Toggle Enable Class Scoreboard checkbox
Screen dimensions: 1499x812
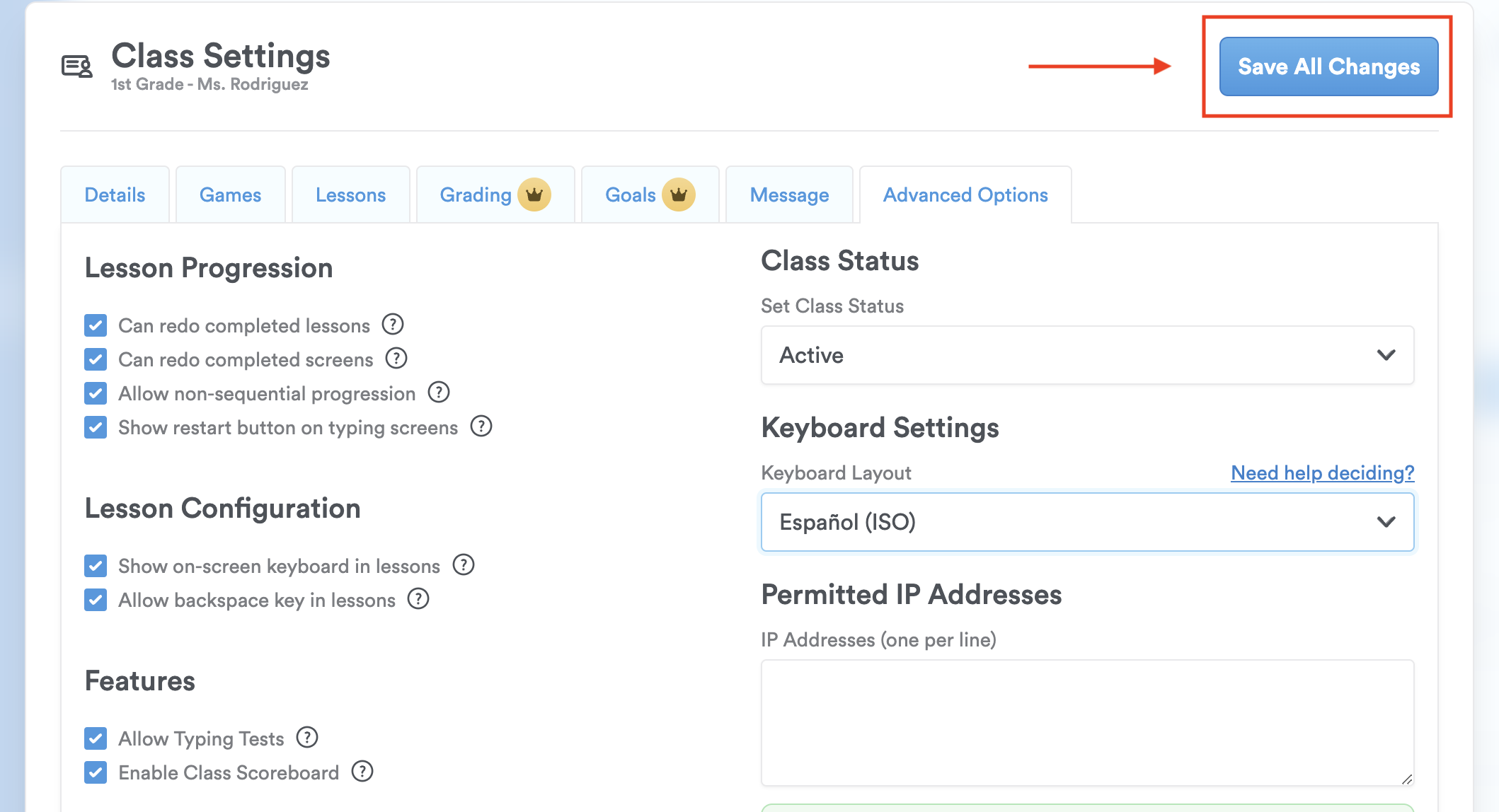pos(96,772)
